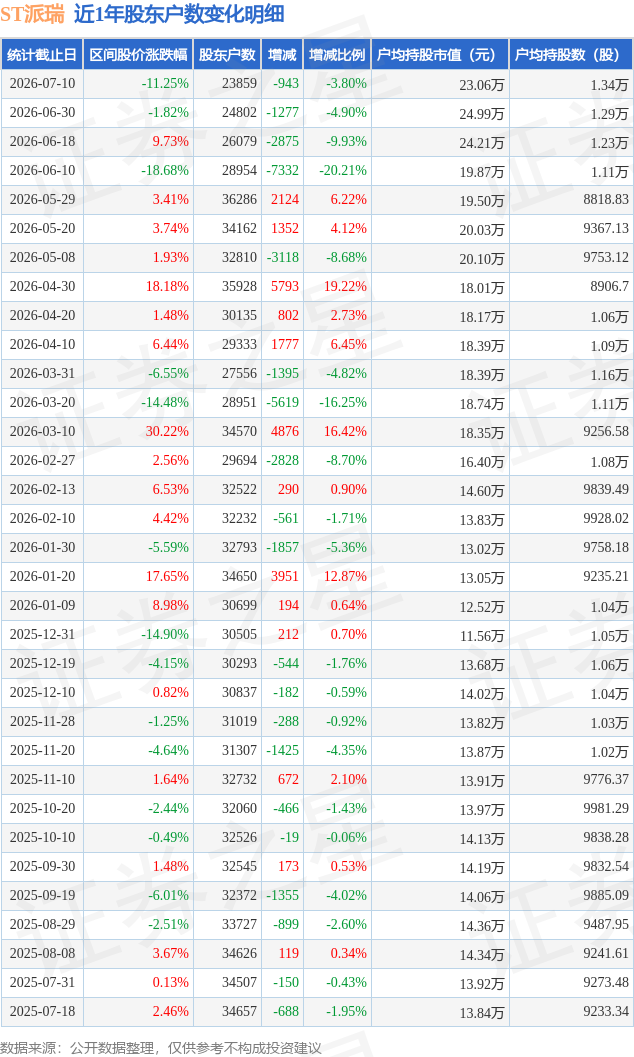Click the 户均持股数（股） header
This screenshot has height=1057, width=634.
570,55
